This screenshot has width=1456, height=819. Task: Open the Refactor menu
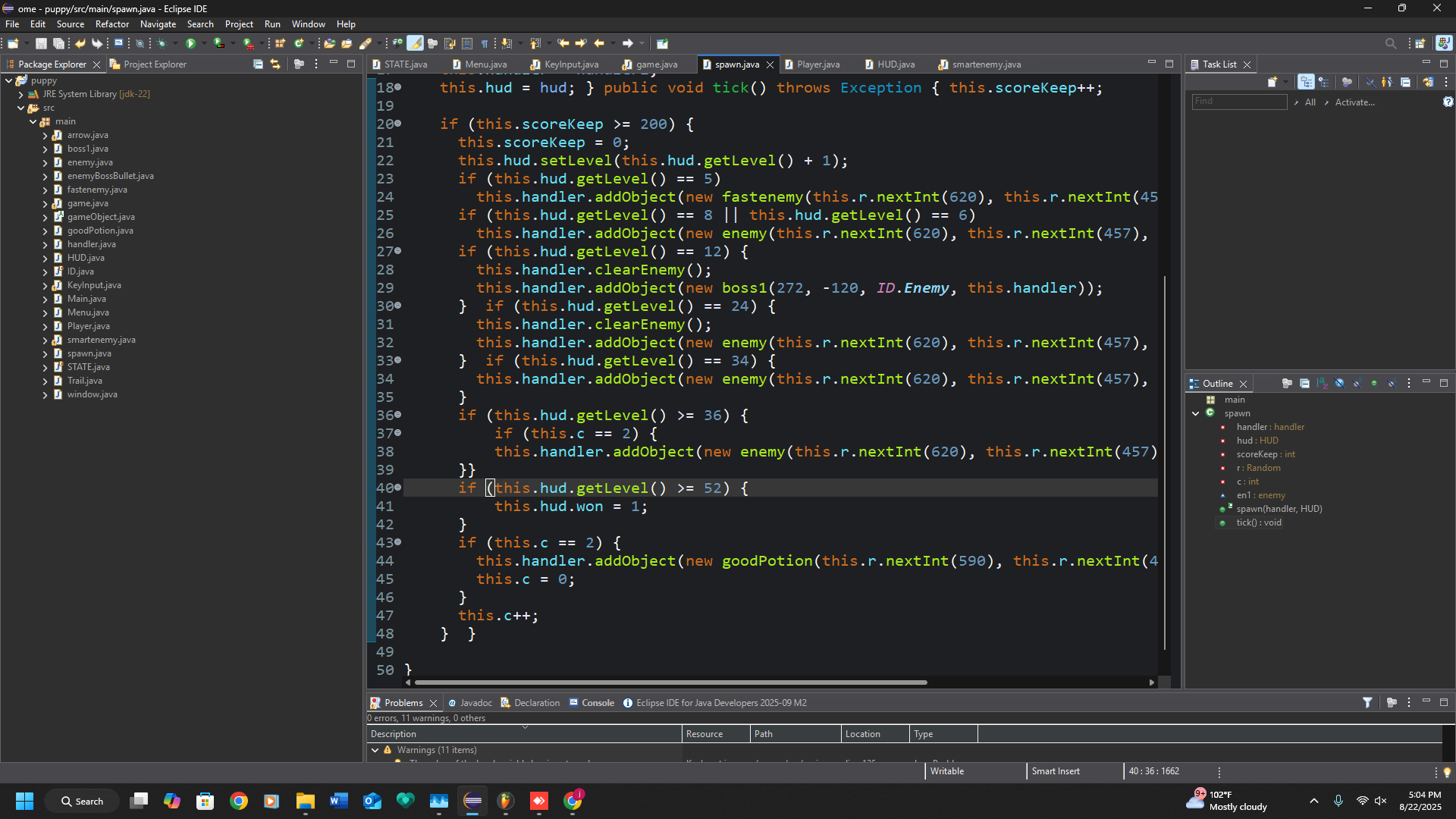point(111,24)
